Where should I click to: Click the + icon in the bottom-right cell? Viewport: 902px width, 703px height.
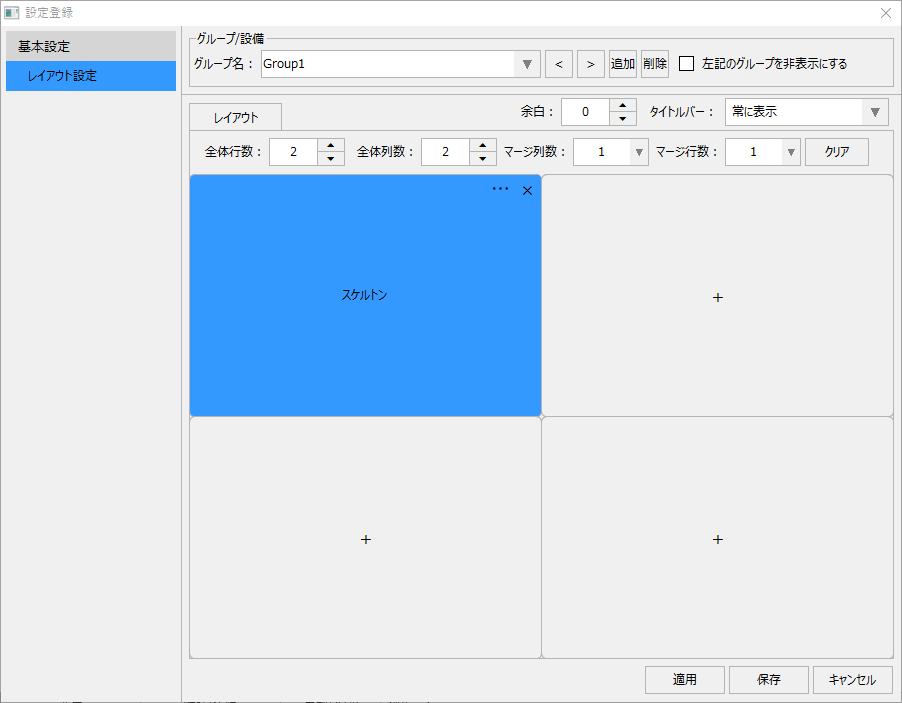click(717, 539)
